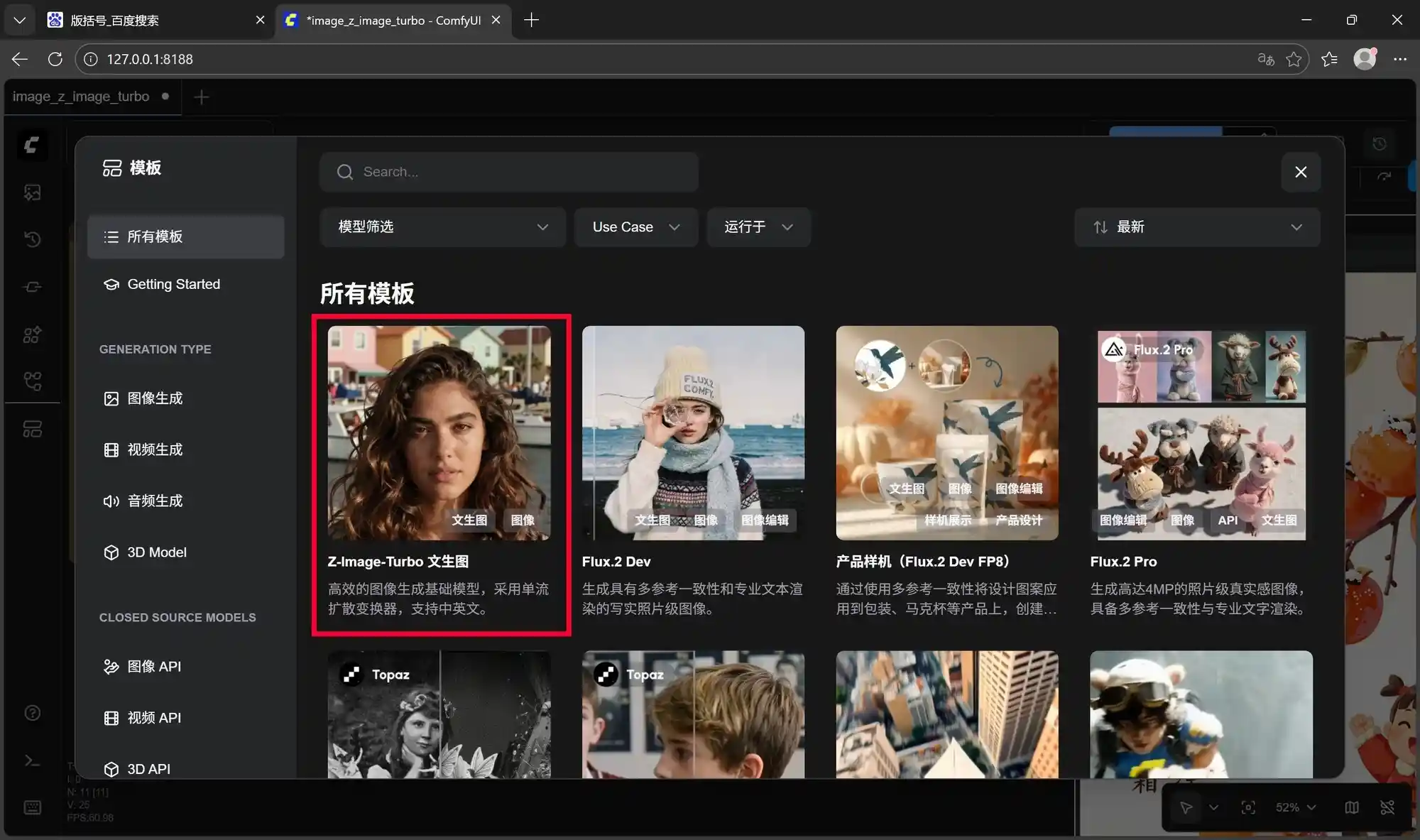Select the 视频生成 category in sidebar

click(x=156, y=449)
